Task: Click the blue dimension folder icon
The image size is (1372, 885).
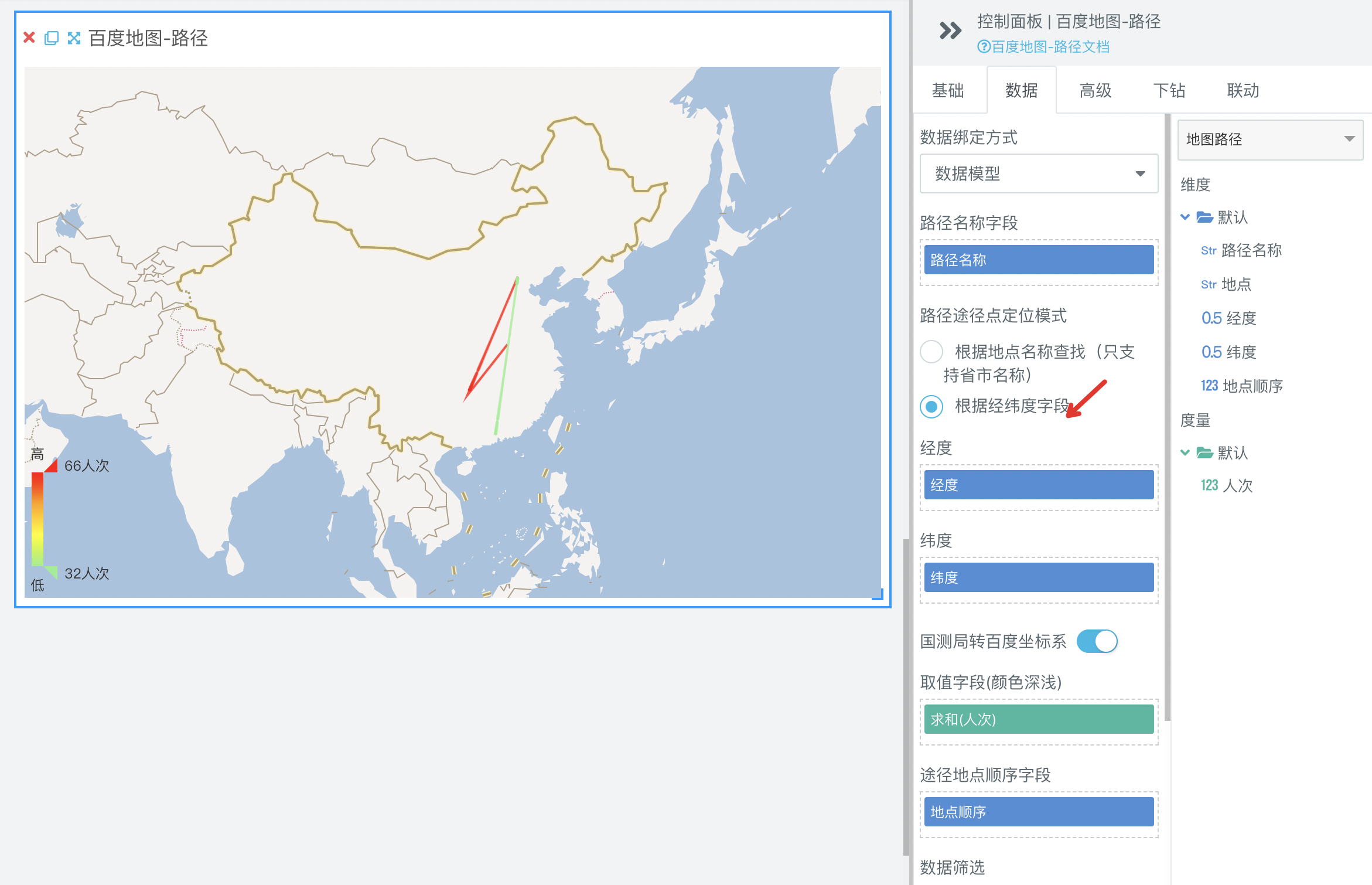Action: [1204, 217]
